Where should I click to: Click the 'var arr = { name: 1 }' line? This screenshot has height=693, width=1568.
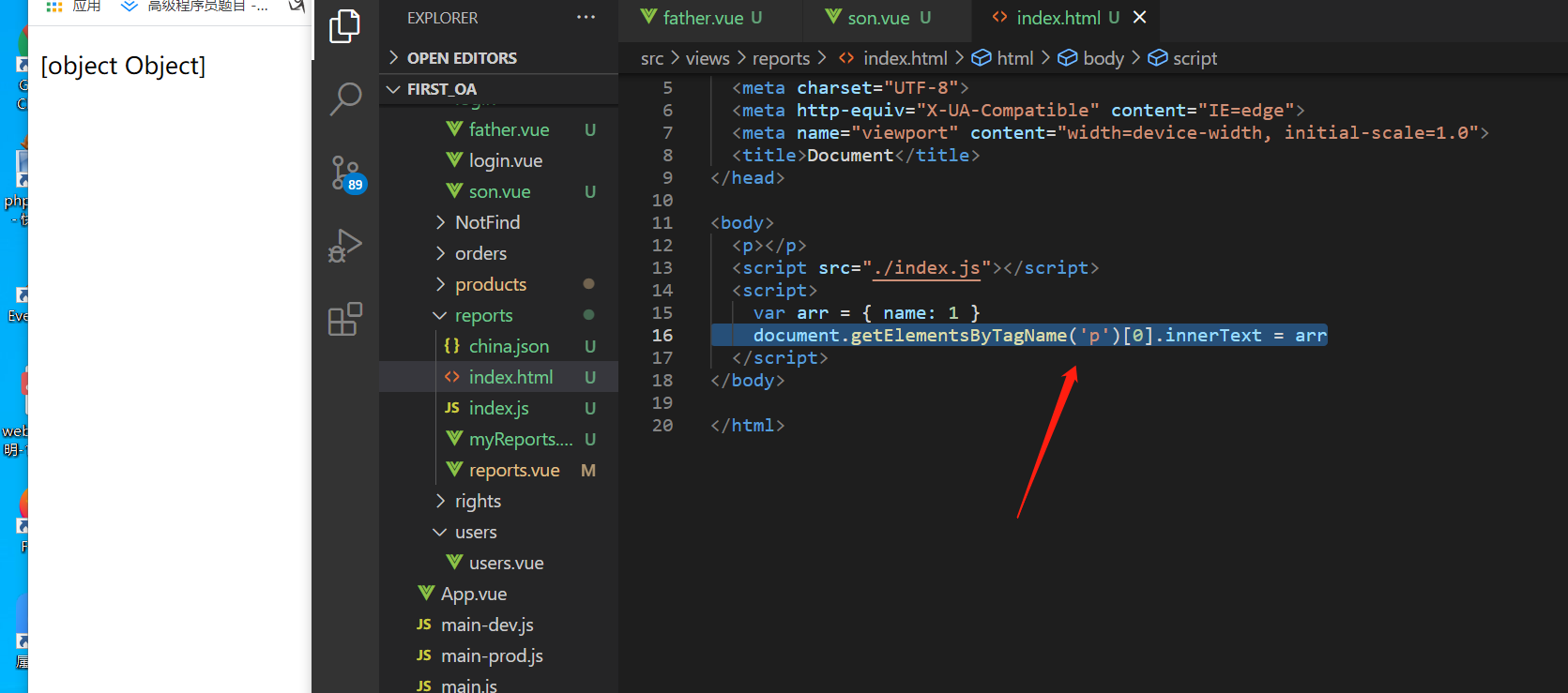point(866,313)
